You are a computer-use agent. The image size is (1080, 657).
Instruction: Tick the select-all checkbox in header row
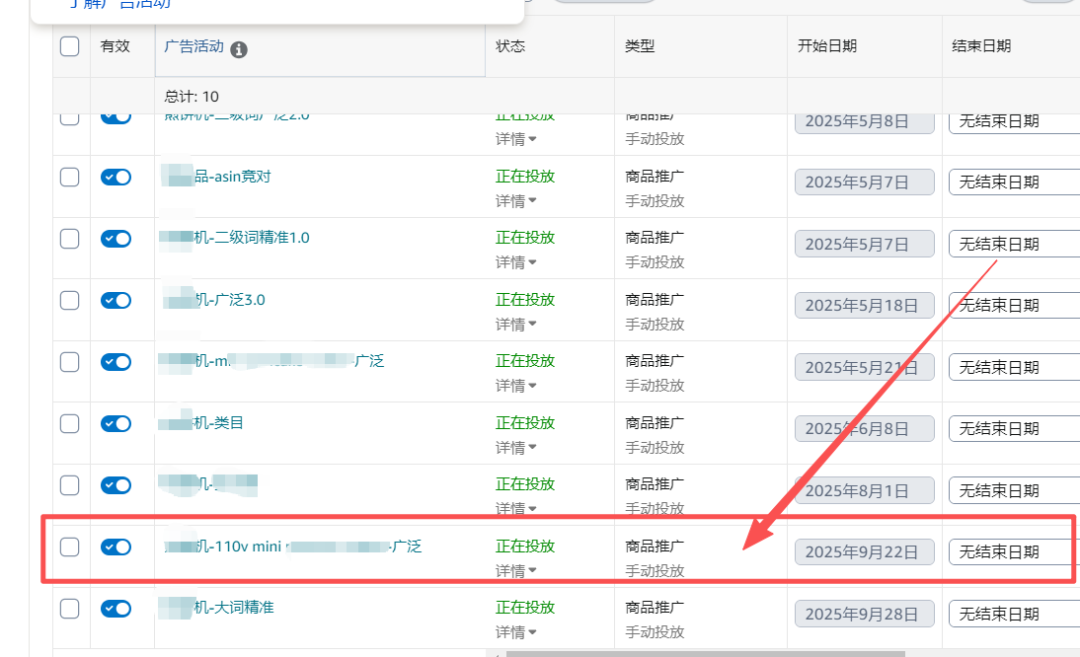pos(69,46)
